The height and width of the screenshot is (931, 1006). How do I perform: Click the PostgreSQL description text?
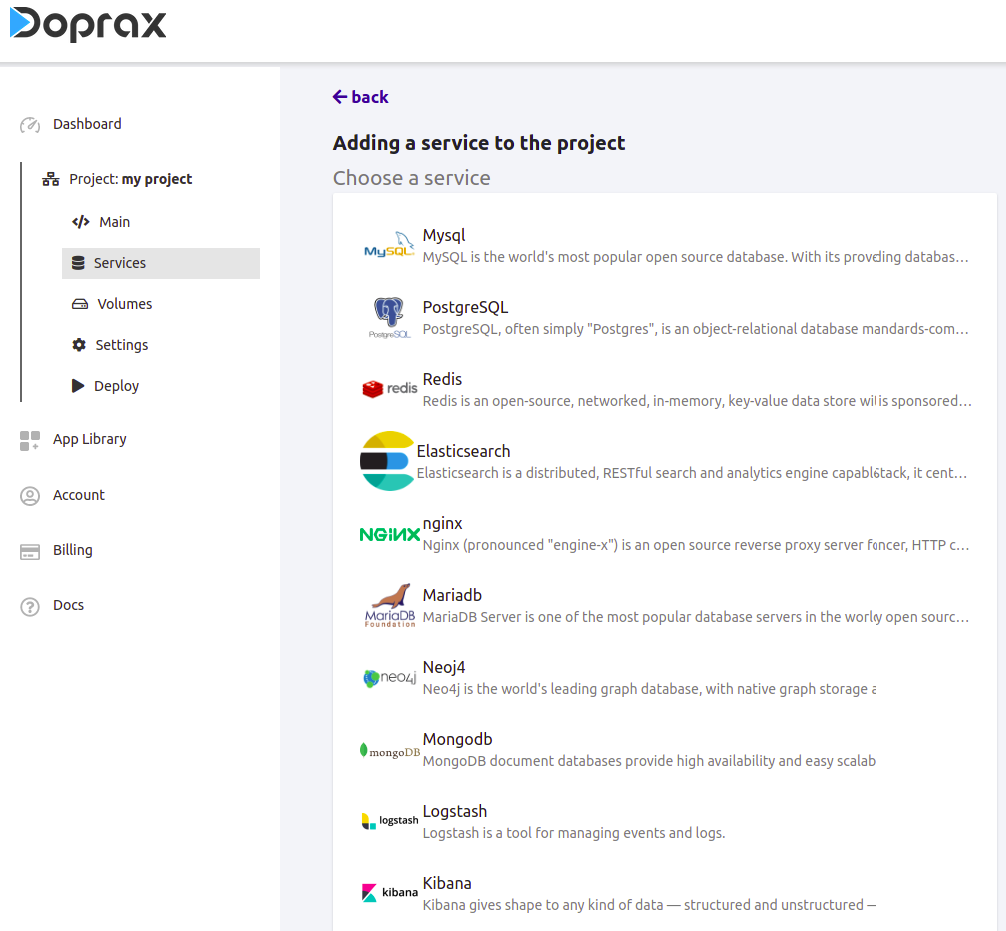695,329
